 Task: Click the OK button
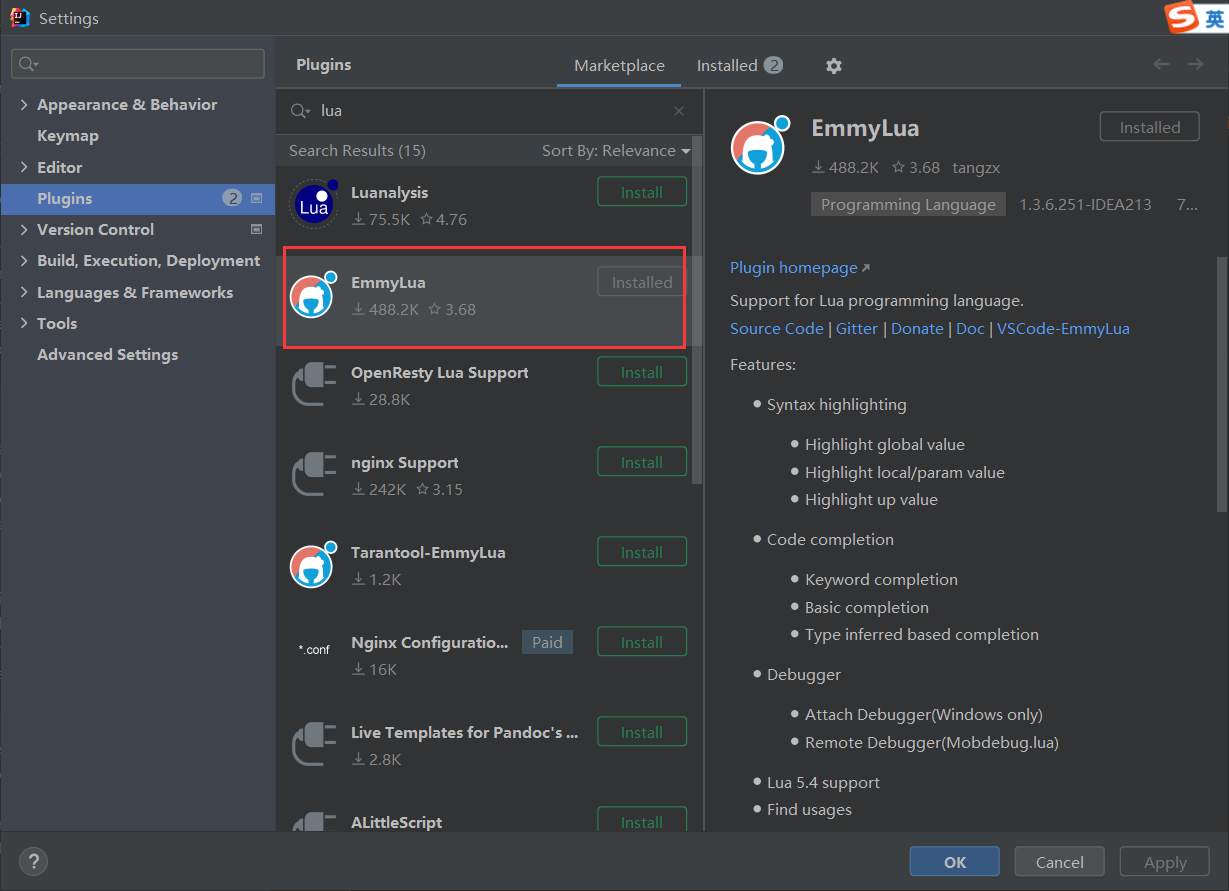coord(954,862)
